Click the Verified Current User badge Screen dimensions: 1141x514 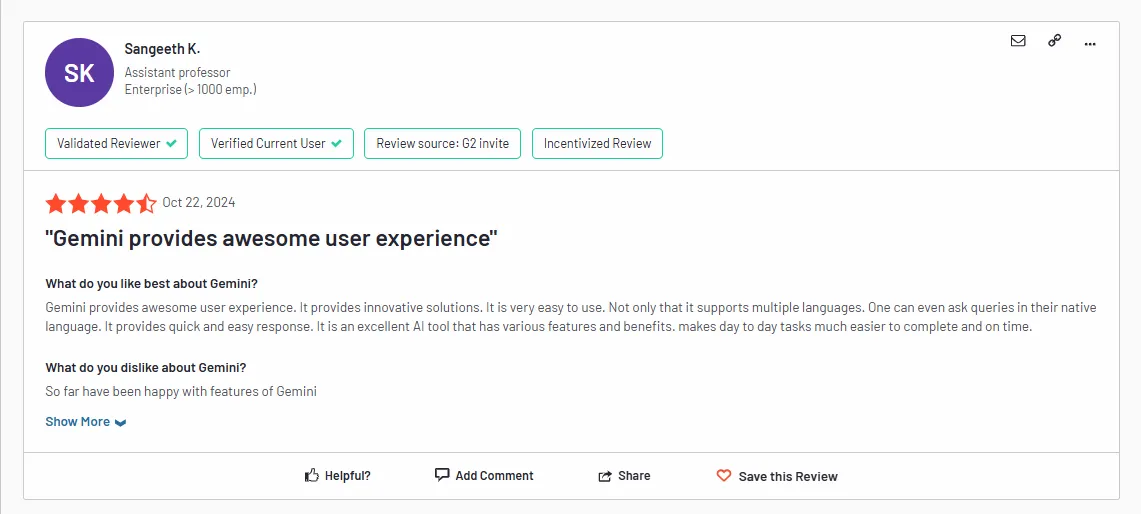tap(276, 143)
